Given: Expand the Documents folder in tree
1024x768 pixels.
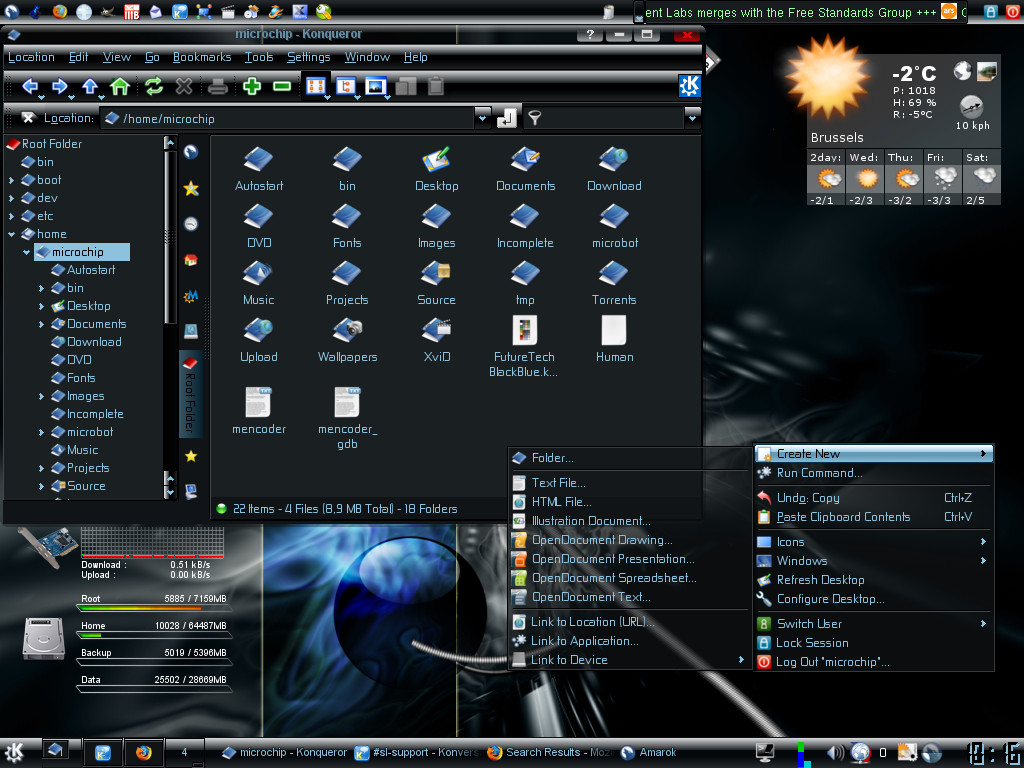Looking at the screenshot, I should (41, 324).
